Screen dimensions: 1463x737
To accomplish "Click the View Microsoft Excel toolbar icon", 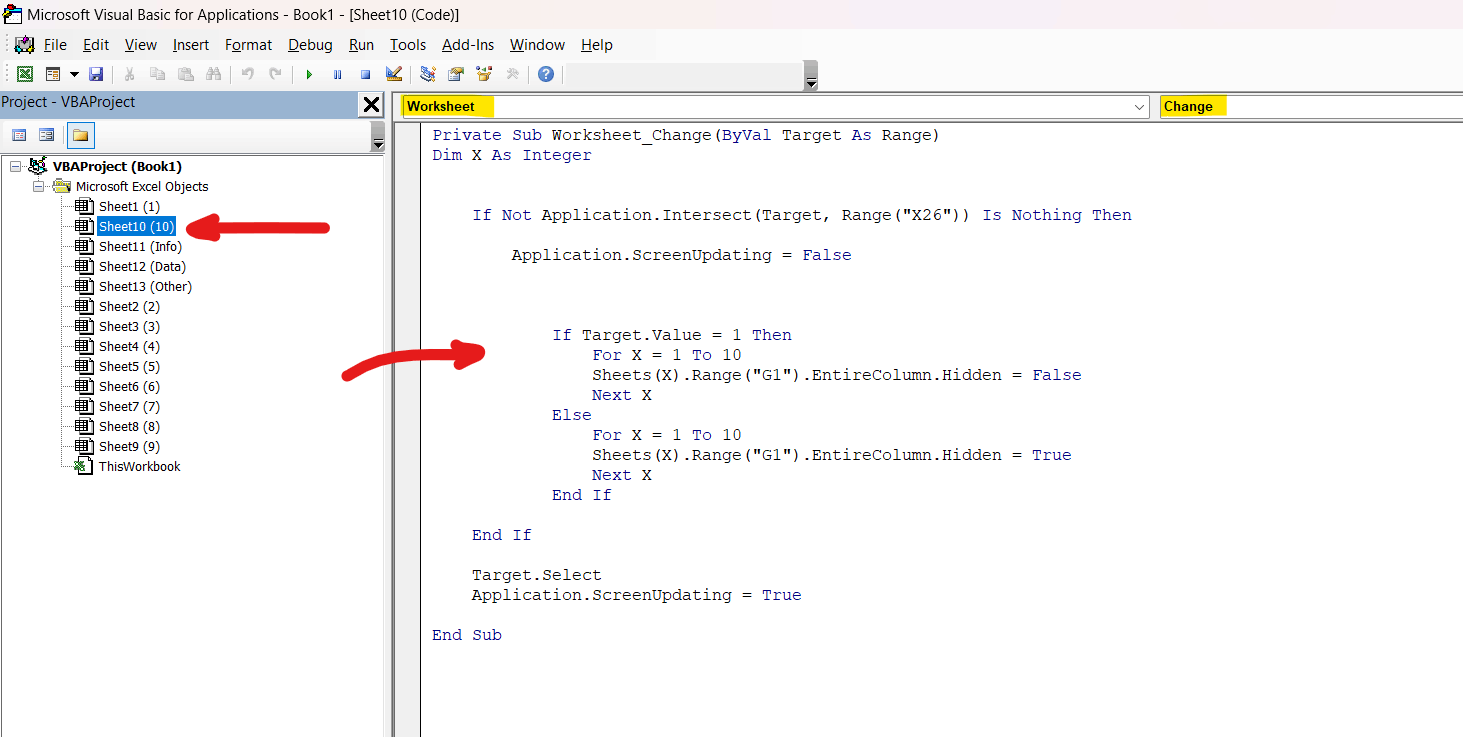I will tap(25, 74).
